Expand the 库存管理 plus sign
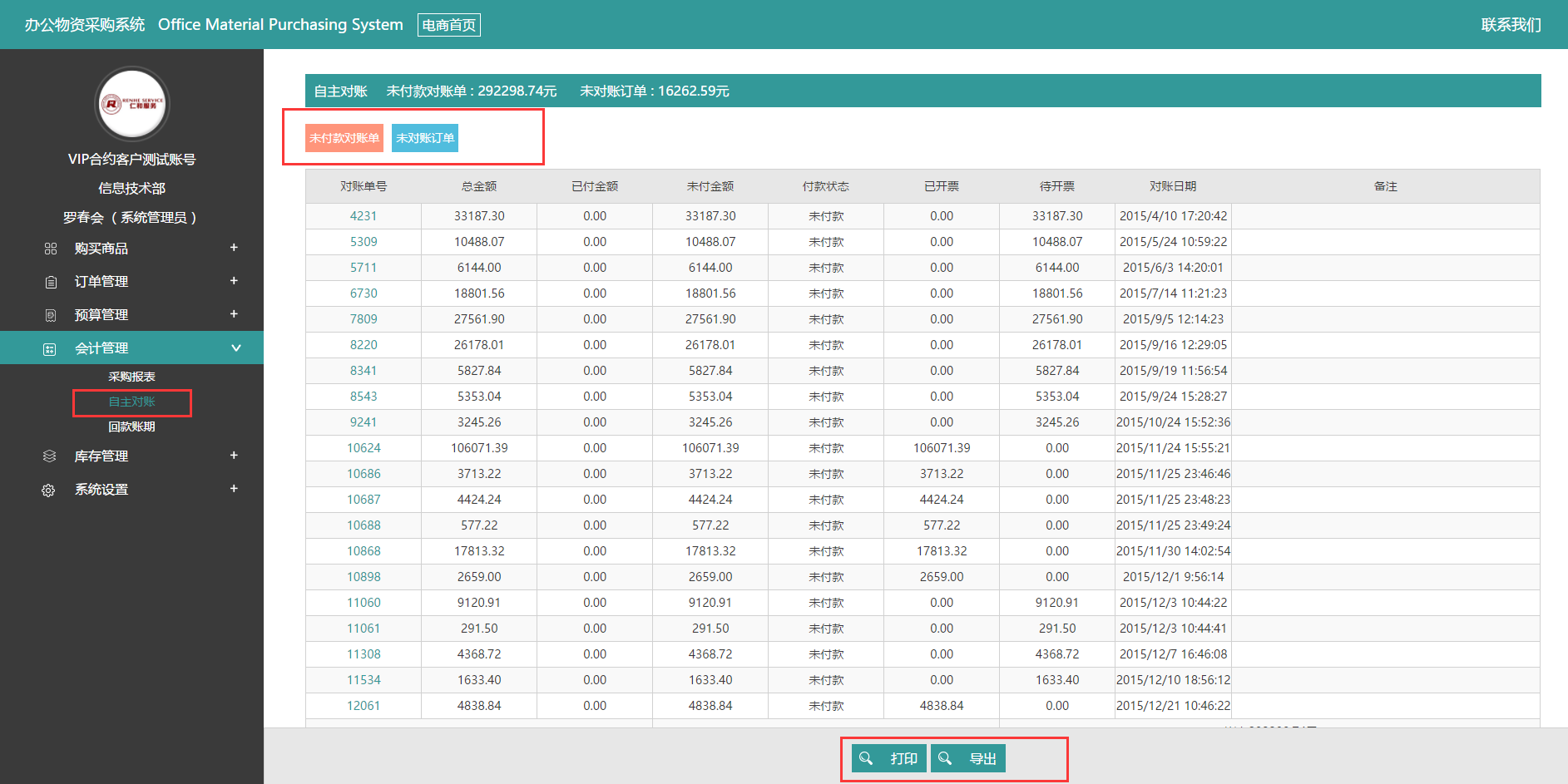This screenshot has width=1568, height=784. [x=234, y=456]
